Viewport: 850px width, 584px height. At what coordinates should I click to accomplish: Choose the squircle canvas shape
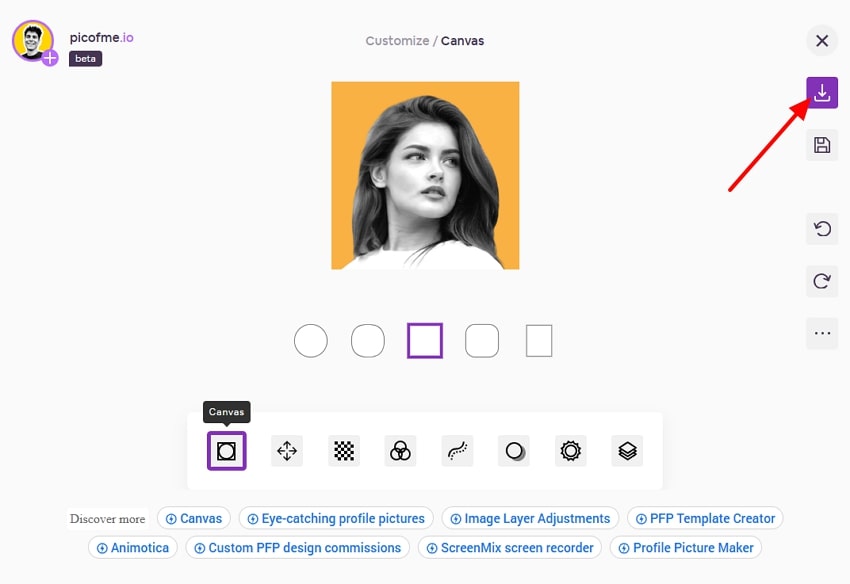[x=368, y=341]
